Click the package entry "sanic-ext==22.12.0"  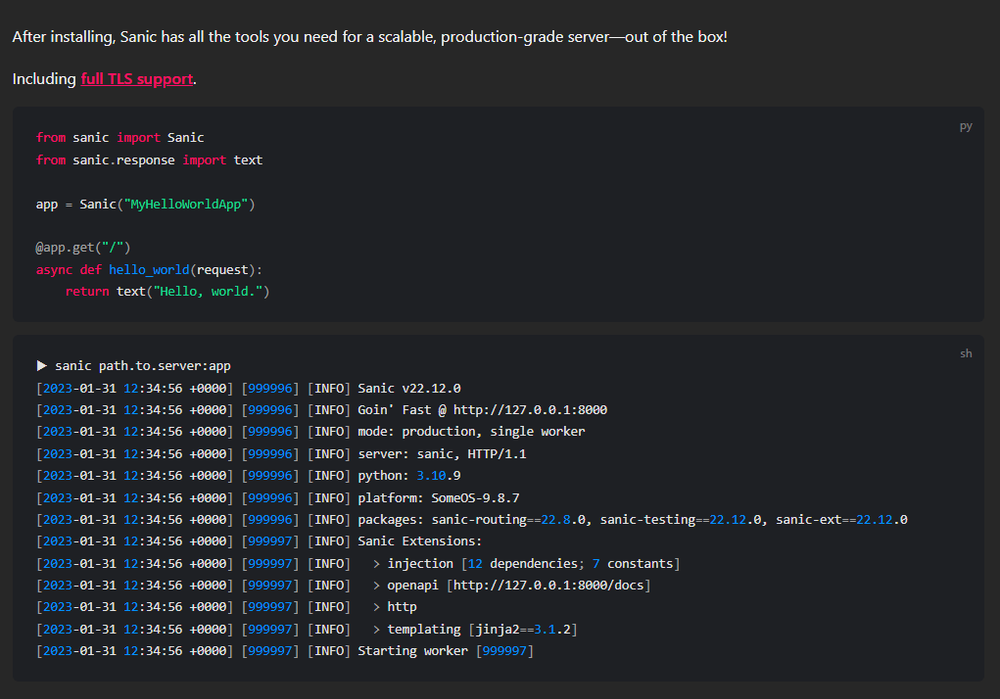[841, 520]
